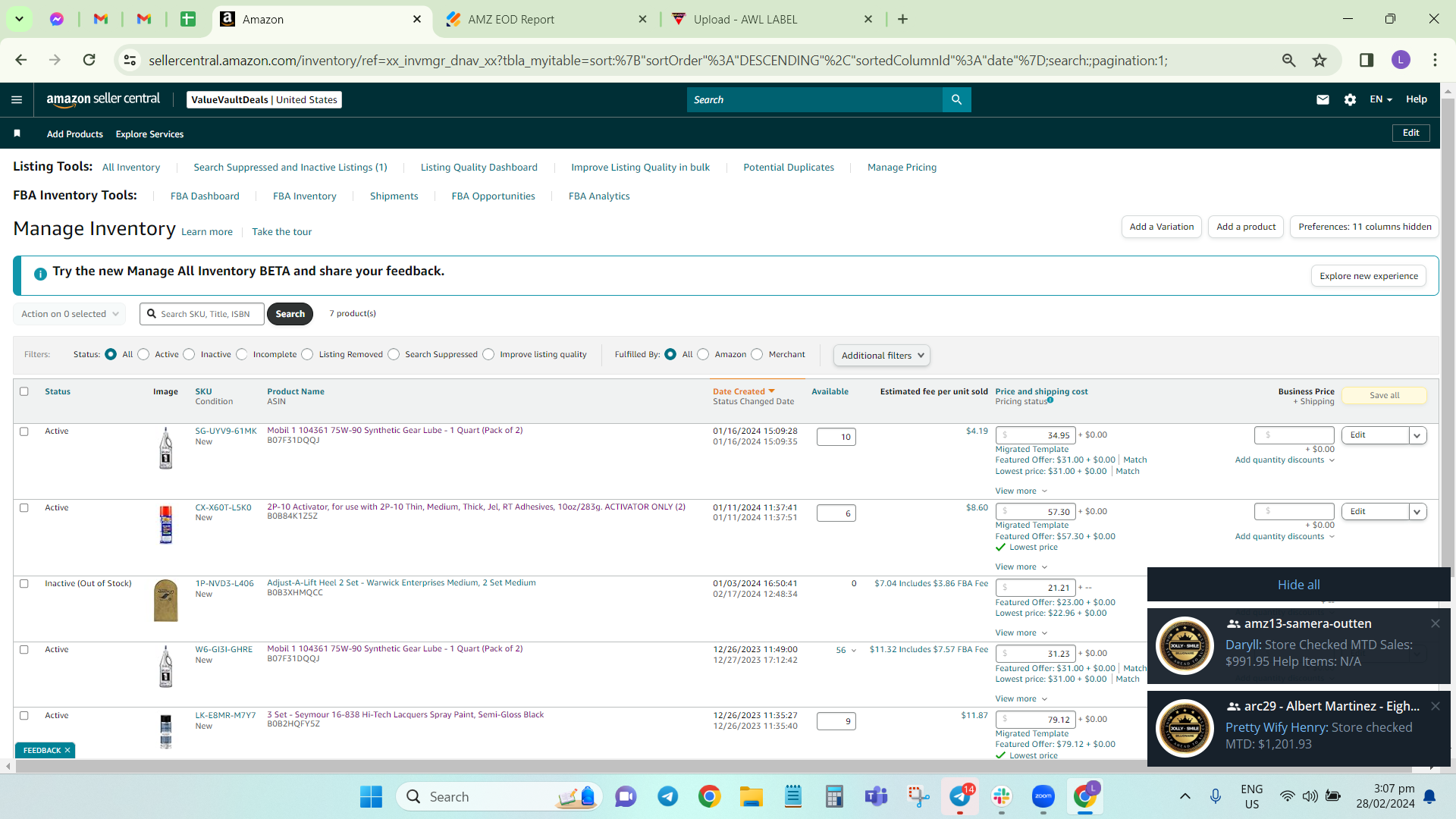The width and height of the screenshot is (1456, 819).
Task: Click the header search magnifier button
Action: pos(956,99)
